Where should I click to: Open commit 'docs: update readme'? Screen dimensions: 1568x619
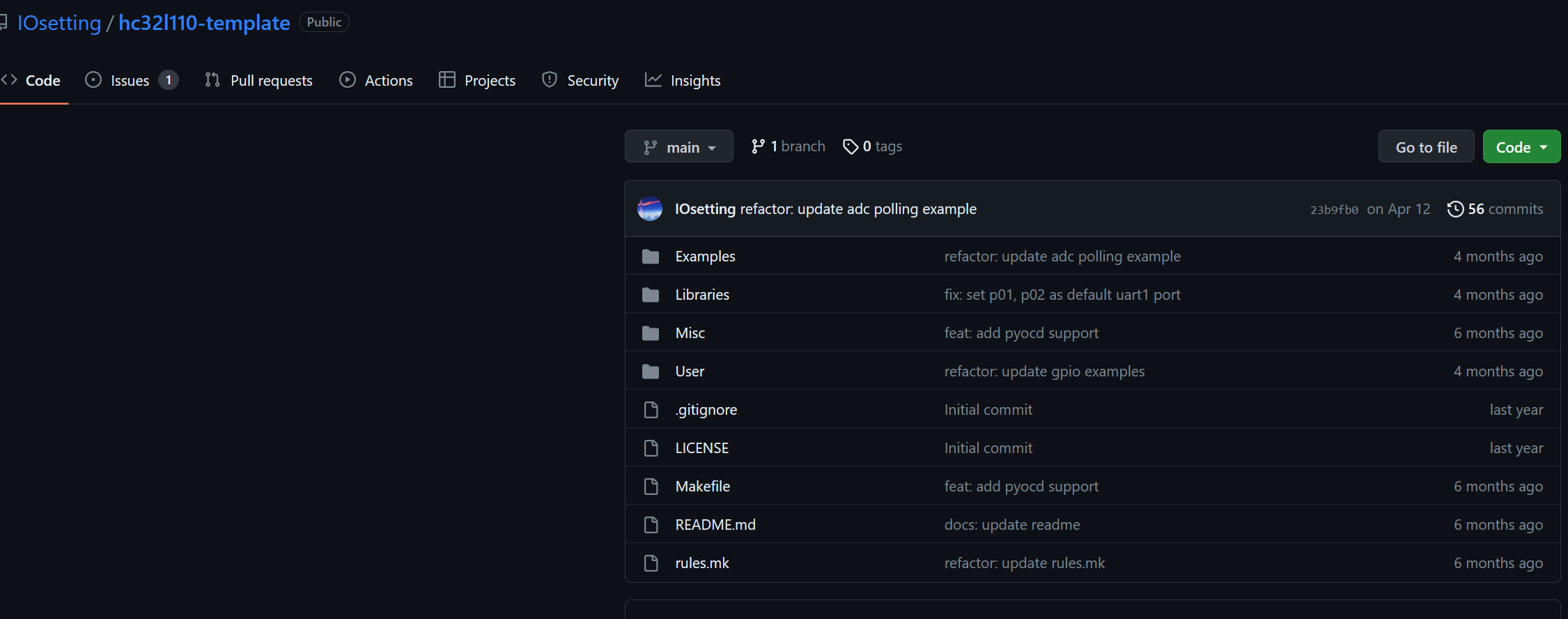tap(1012, 525)
